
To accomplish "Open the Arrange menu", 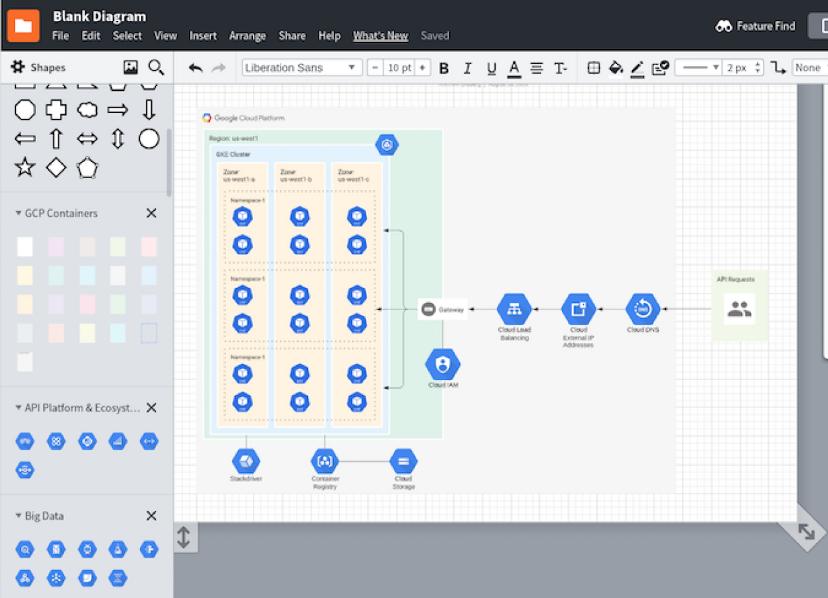I will point(247,36).
